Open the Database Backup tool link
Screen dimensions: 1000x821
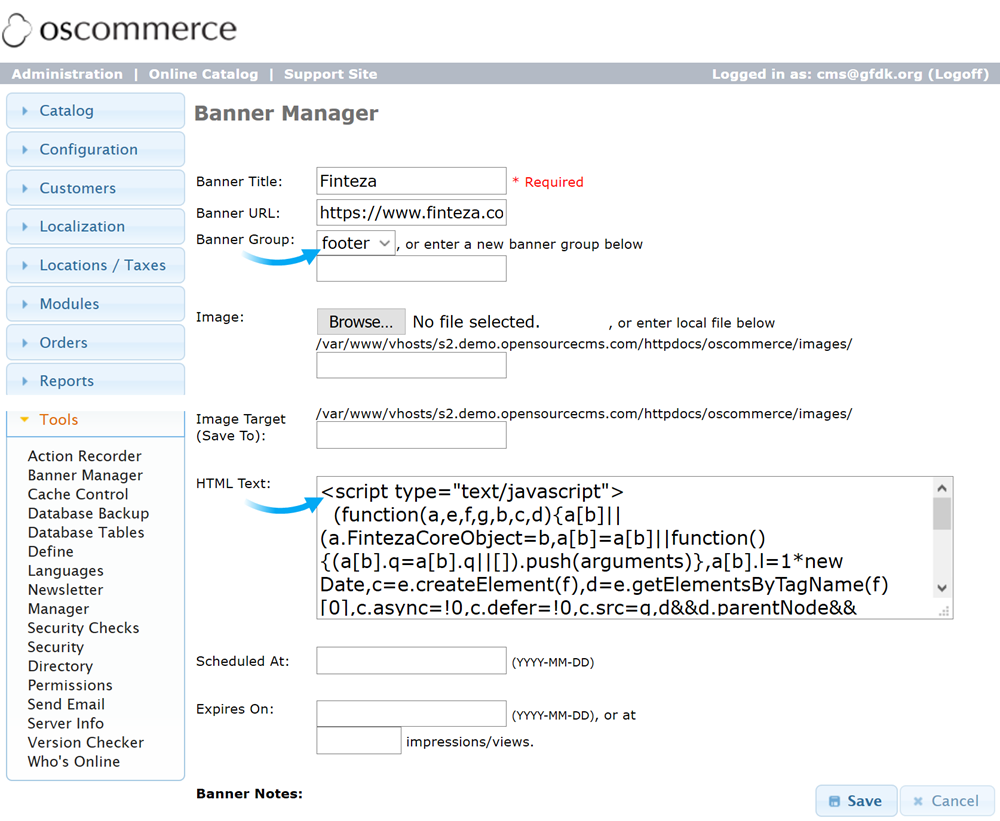tap(88, 513)
